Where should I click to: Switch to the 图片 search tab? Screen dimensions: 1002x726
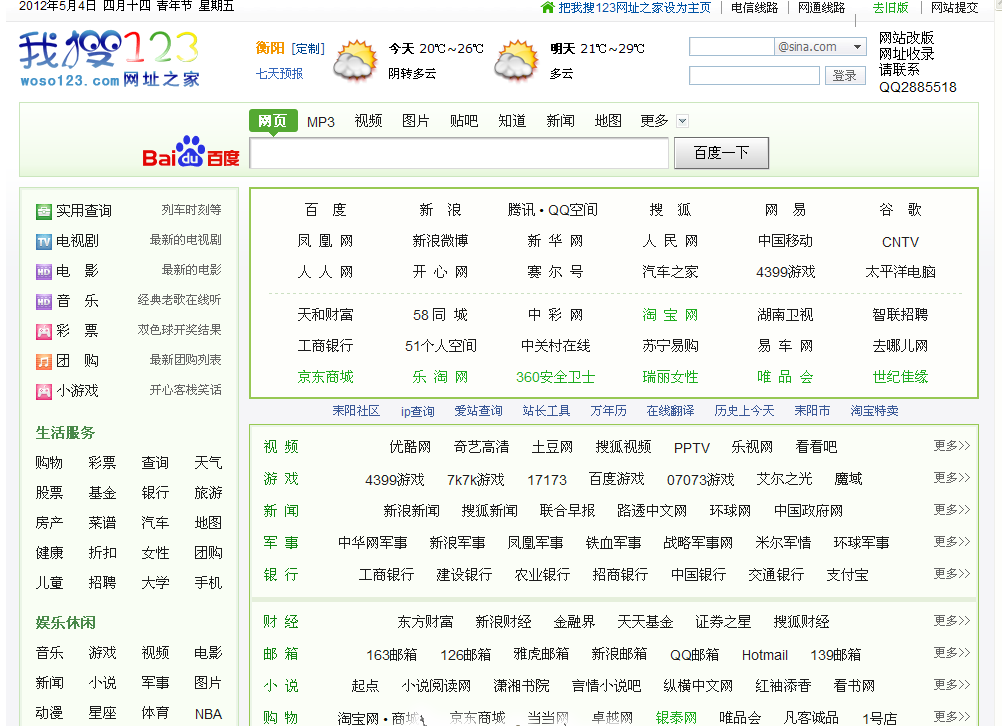coord(415,121)
